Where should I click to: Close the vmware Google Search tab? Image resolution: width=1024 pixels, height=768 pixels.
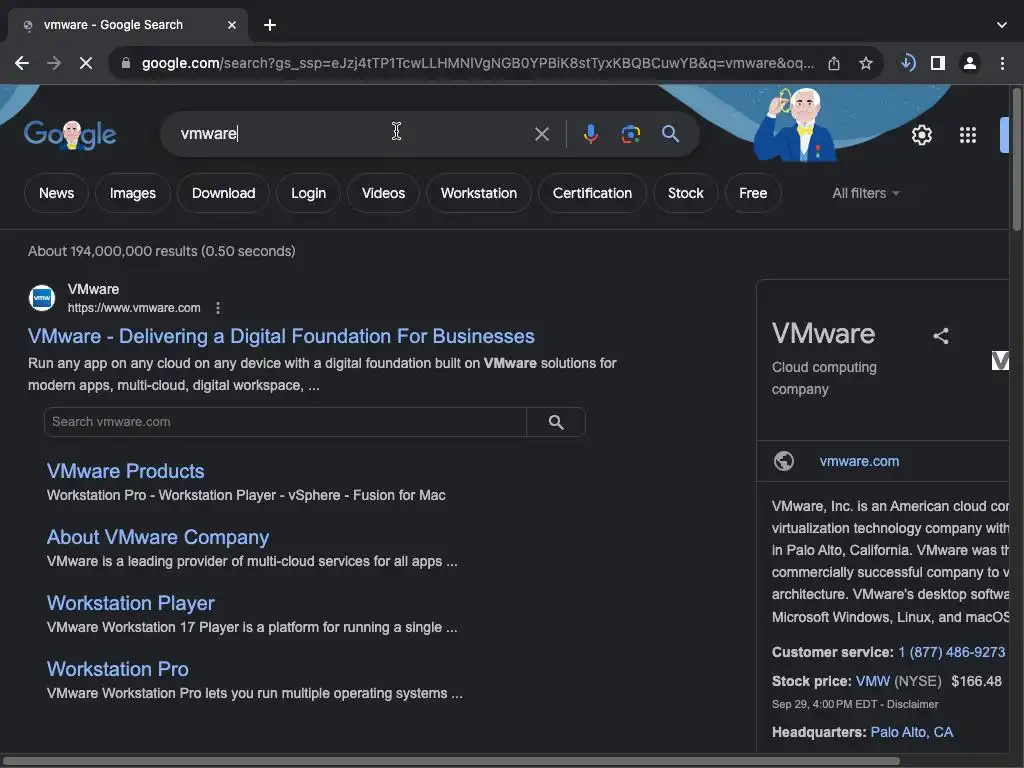tap(232, 25)
